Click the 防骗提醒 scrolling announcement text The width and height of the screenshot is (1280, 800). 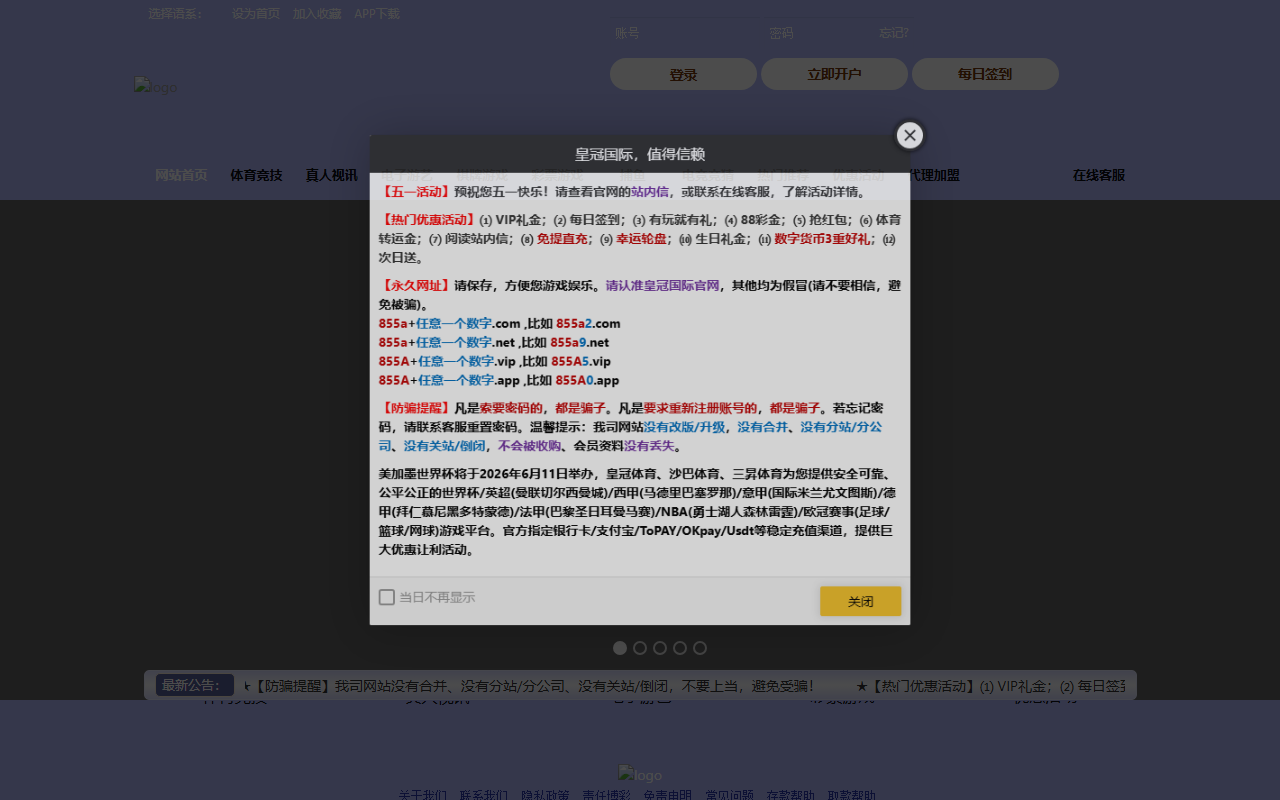[530, 686]
